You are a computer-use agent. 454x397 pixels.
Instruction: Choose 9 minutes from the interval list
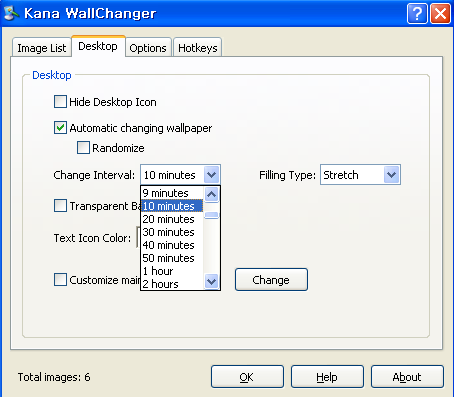click(x=172, y=193)
